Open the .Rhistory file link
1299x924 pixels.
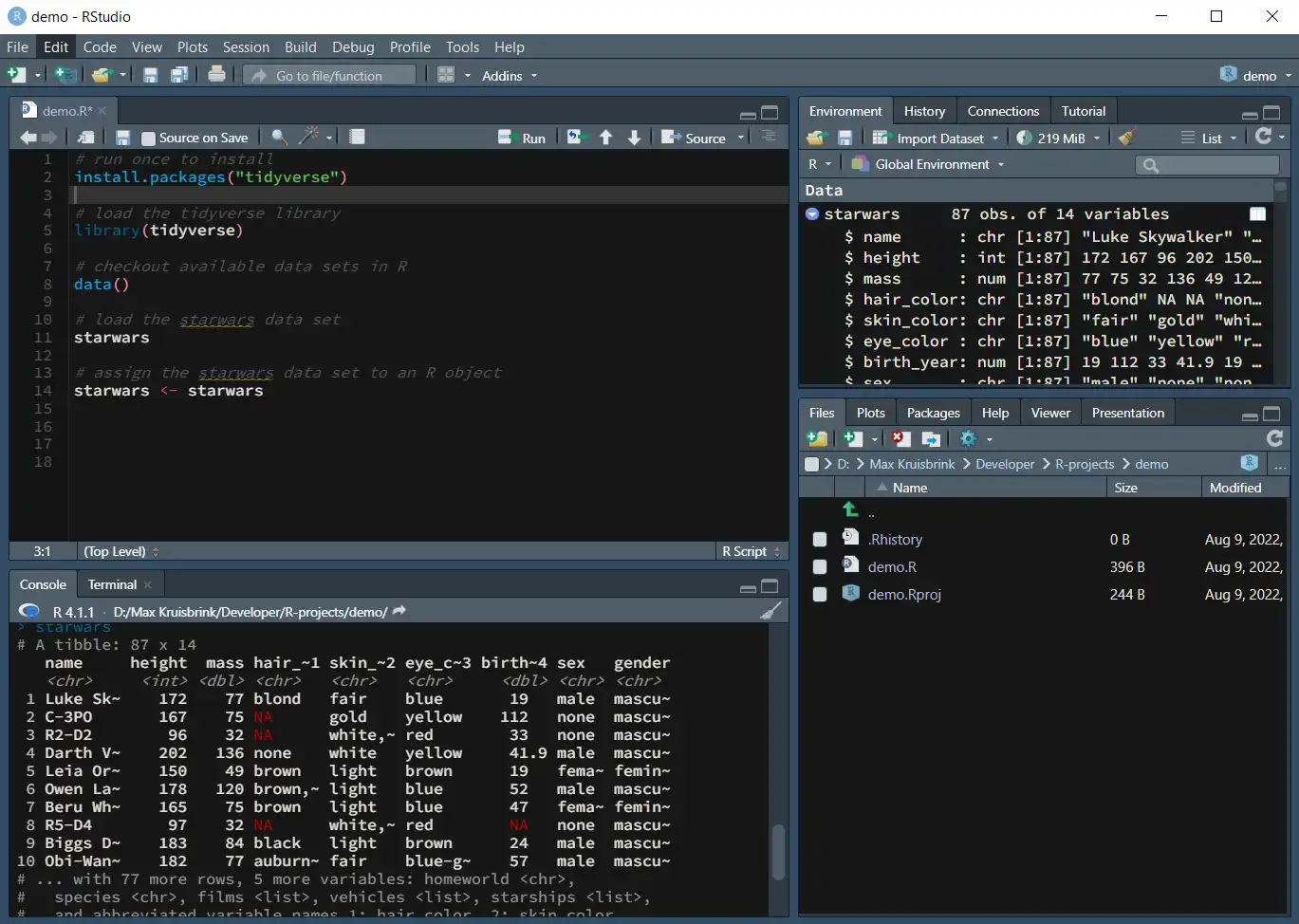coord(895,539)
